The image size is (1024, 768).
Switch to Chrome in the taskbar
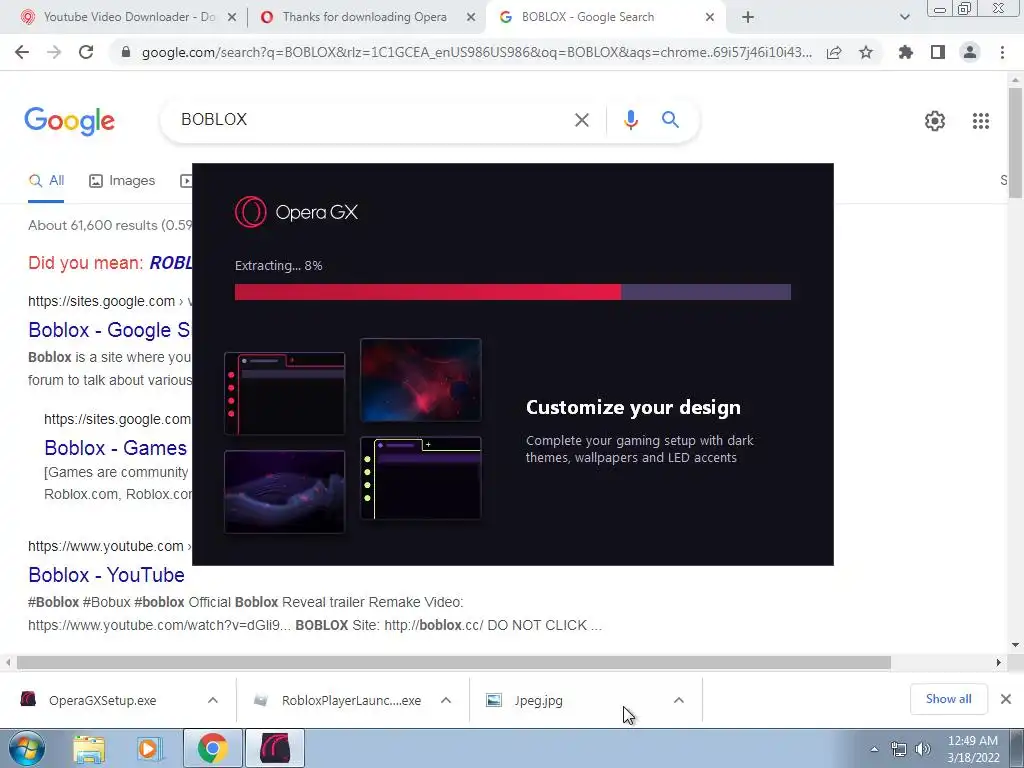212,749
